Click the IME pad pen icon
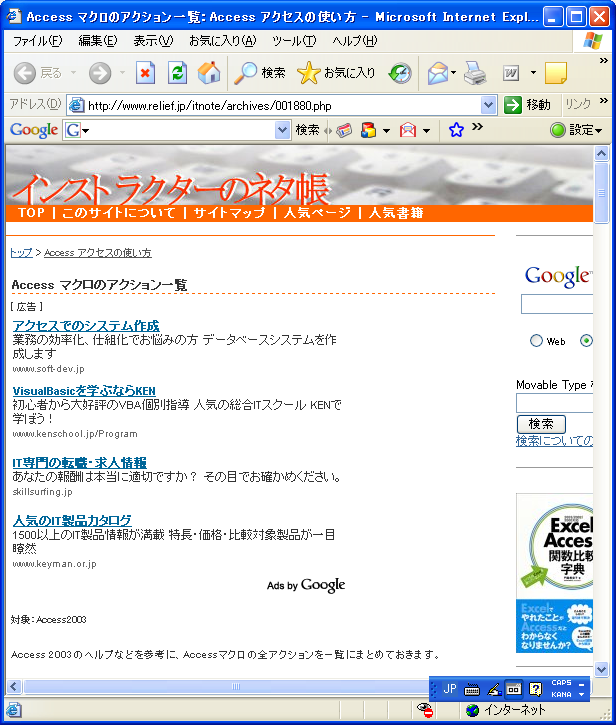The height and width of the screenshot is (725, 616). 493,690
